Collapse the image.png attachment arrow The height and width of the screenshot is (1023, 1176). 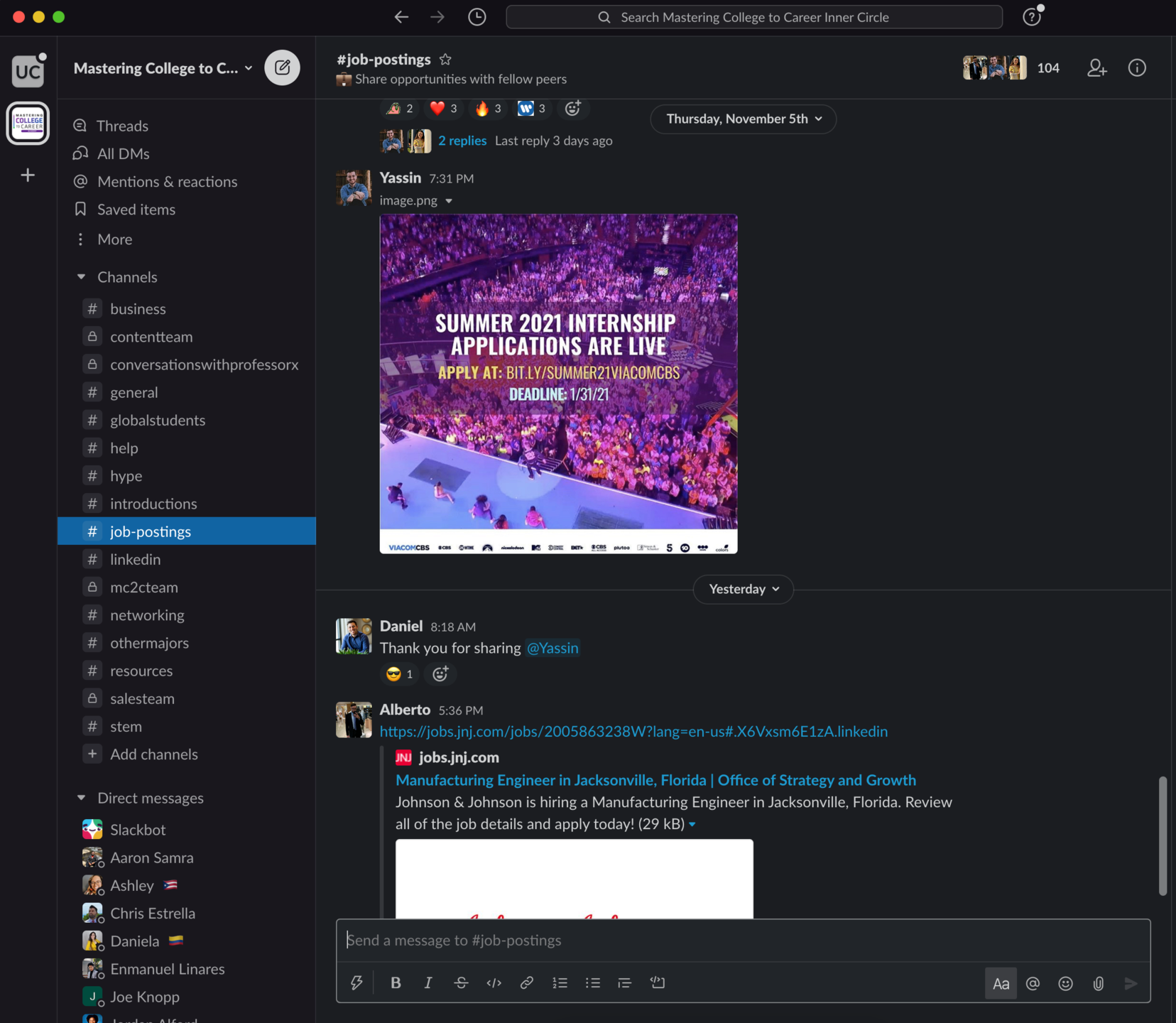point(449,201)
